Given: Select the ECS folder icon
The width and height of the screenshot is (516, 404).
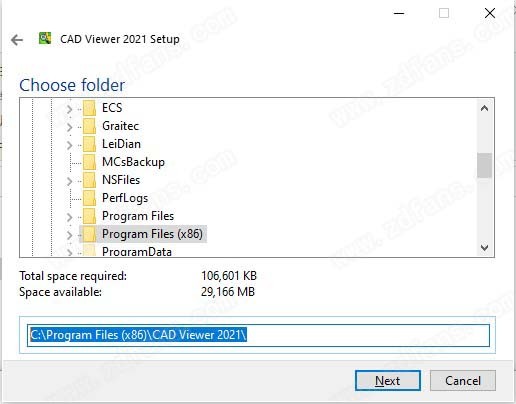Looking at the screenshot, I should coord(89,108).
